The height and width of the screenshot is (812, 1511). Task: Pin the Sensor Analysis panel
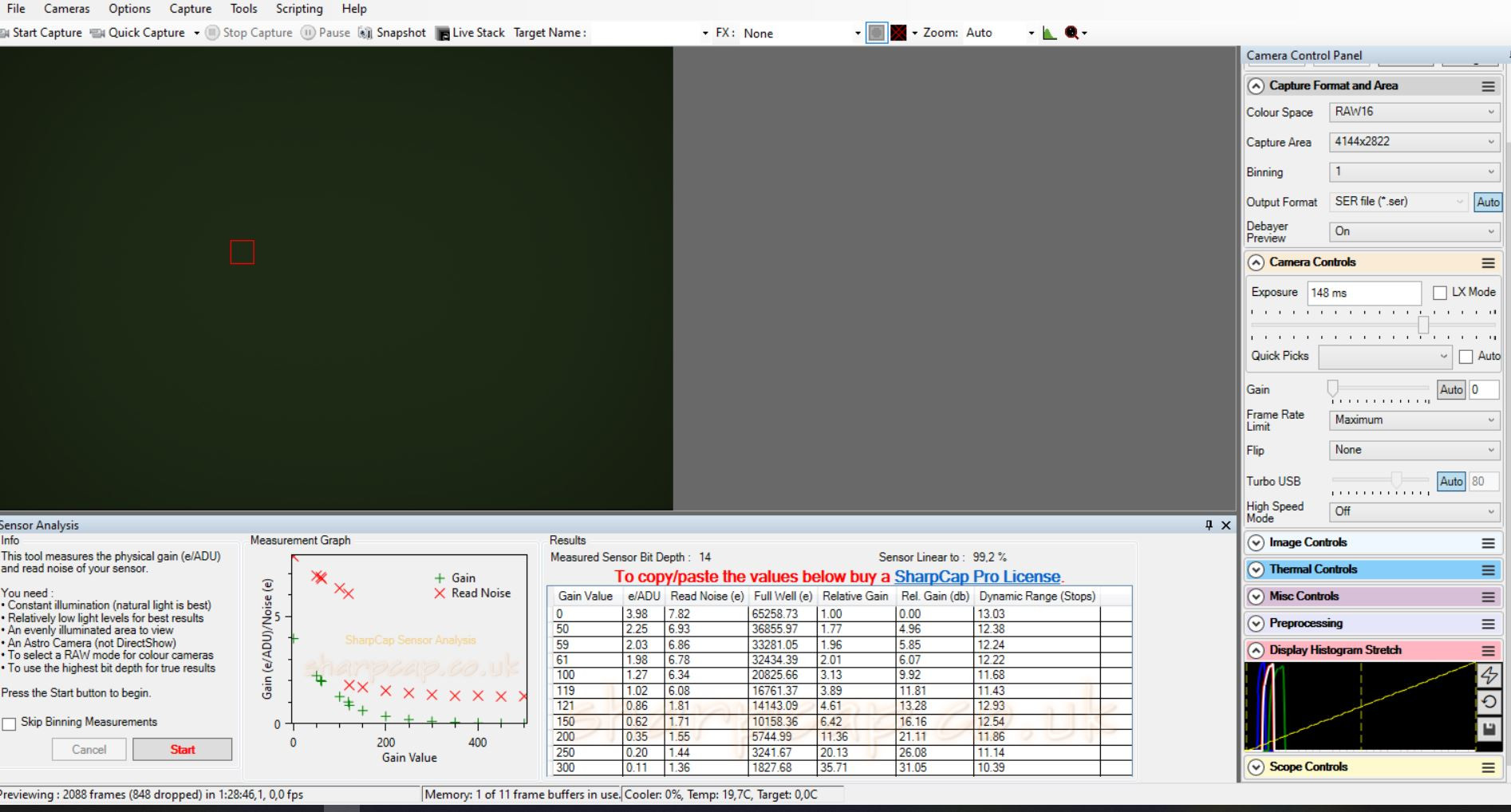tap(1209, 525)
